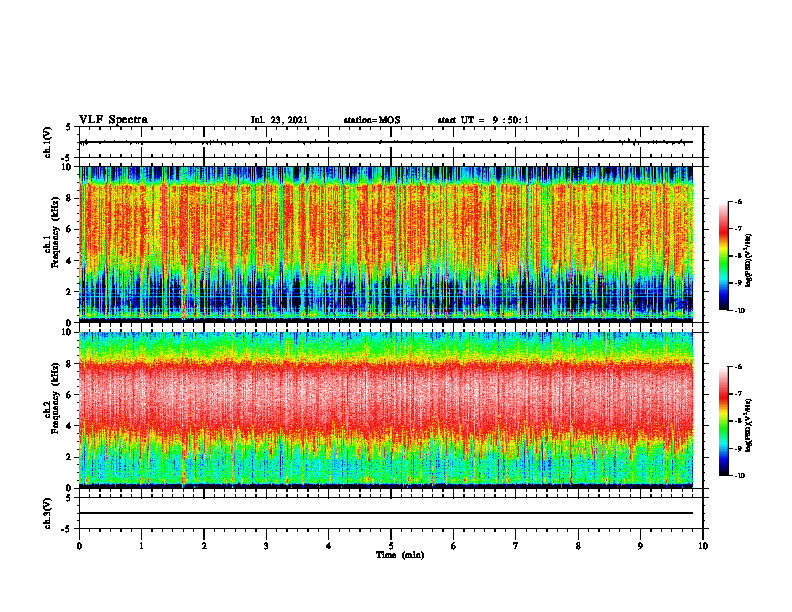This screenshot has height=612, width=792.
Task: Click the ch.2 frequency tick label "4"
Action: 69,426
